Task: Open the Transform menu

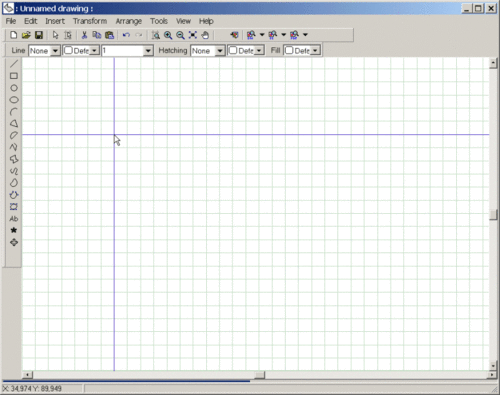Action: (x=90, y=21)
